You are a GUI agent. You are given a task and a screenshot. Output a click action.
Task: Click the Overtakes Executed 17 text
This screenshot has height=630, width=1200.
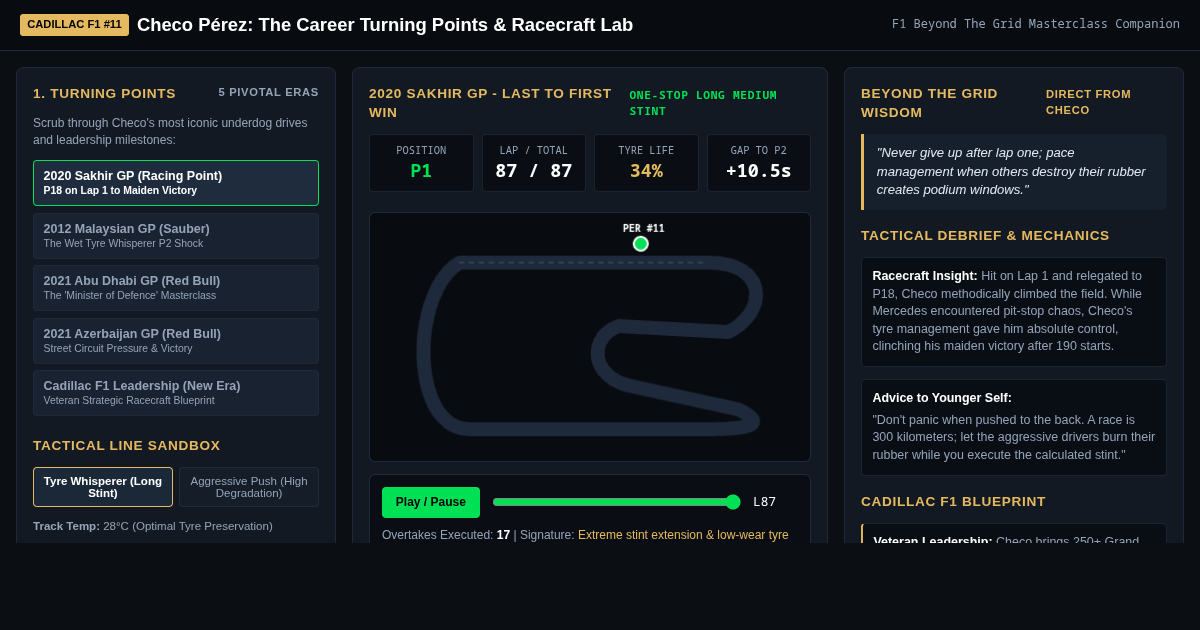tap(446, 535)
